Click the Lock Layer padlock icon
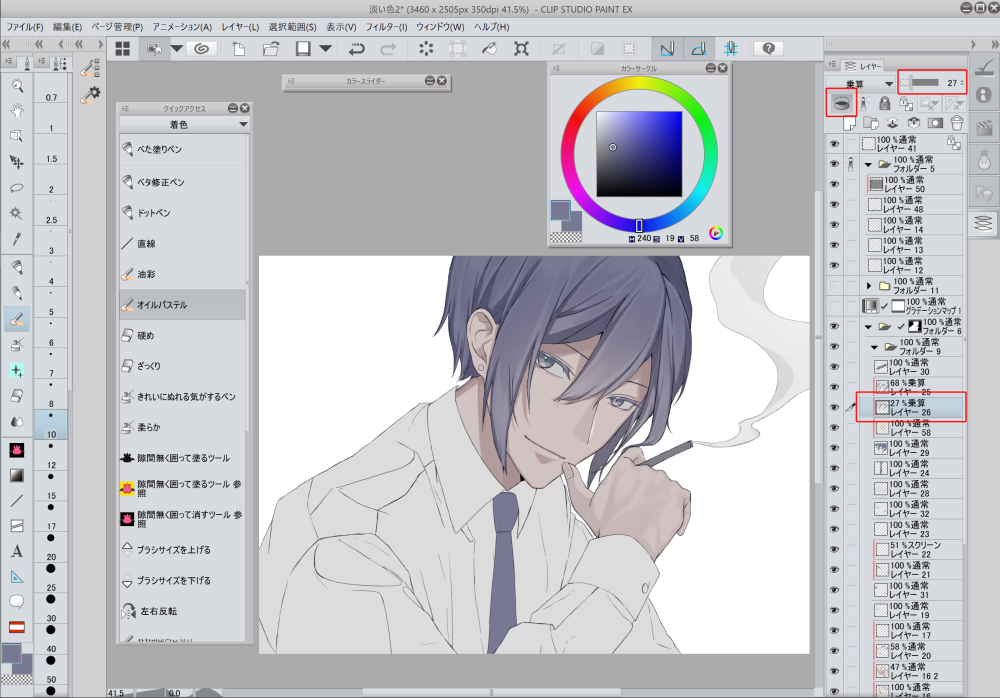The width and height of the screenshot is (1000, 698). tap(884, 102)
